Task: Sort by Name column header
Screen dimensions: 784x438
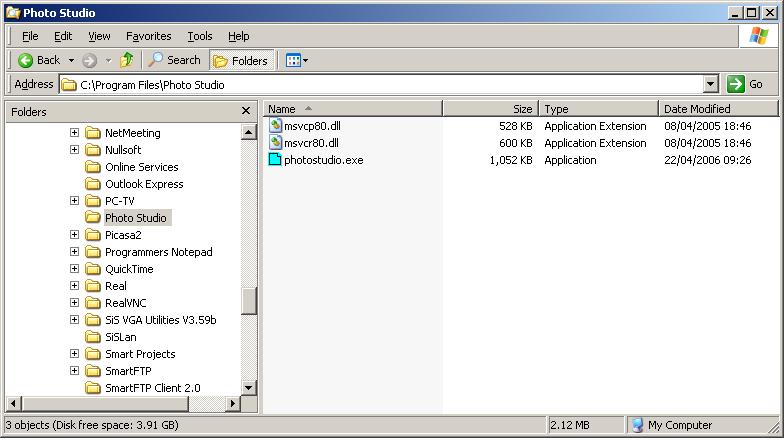Action: click(x=353, y=108)
